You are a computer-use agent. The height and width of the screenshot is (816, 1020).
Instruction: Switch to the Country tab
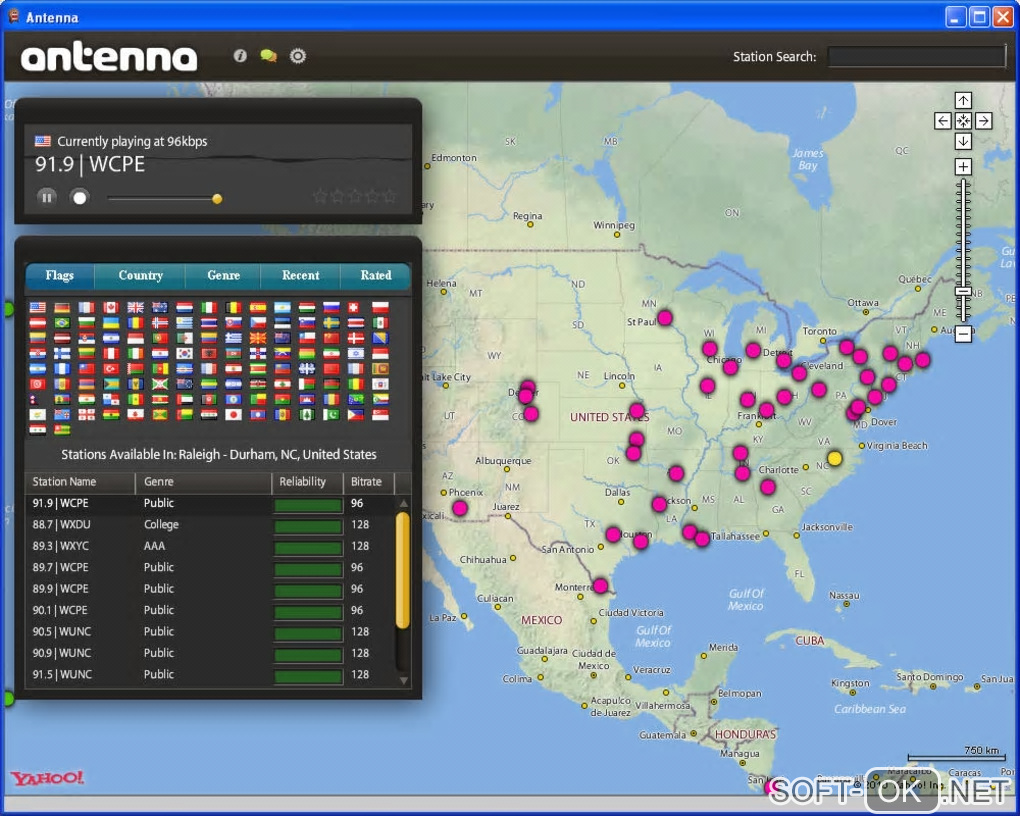[x=141, y=275]
